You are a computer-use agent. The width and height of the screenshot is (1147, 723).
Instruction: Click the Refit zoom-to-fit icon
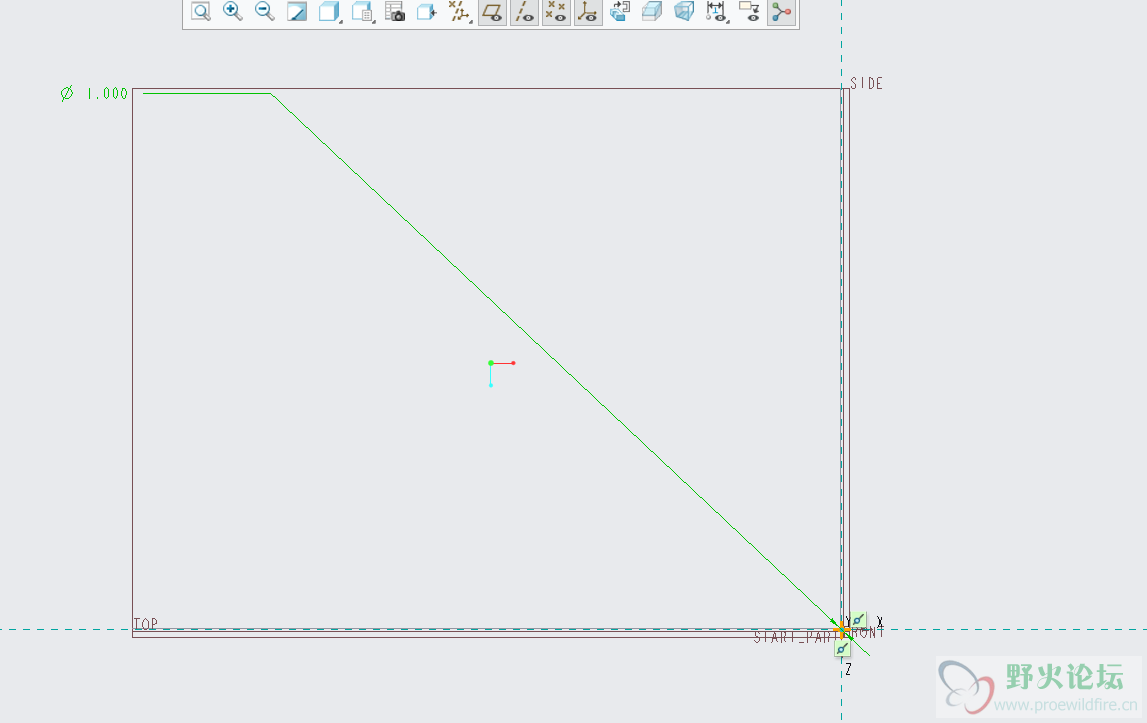pos(200,11)
